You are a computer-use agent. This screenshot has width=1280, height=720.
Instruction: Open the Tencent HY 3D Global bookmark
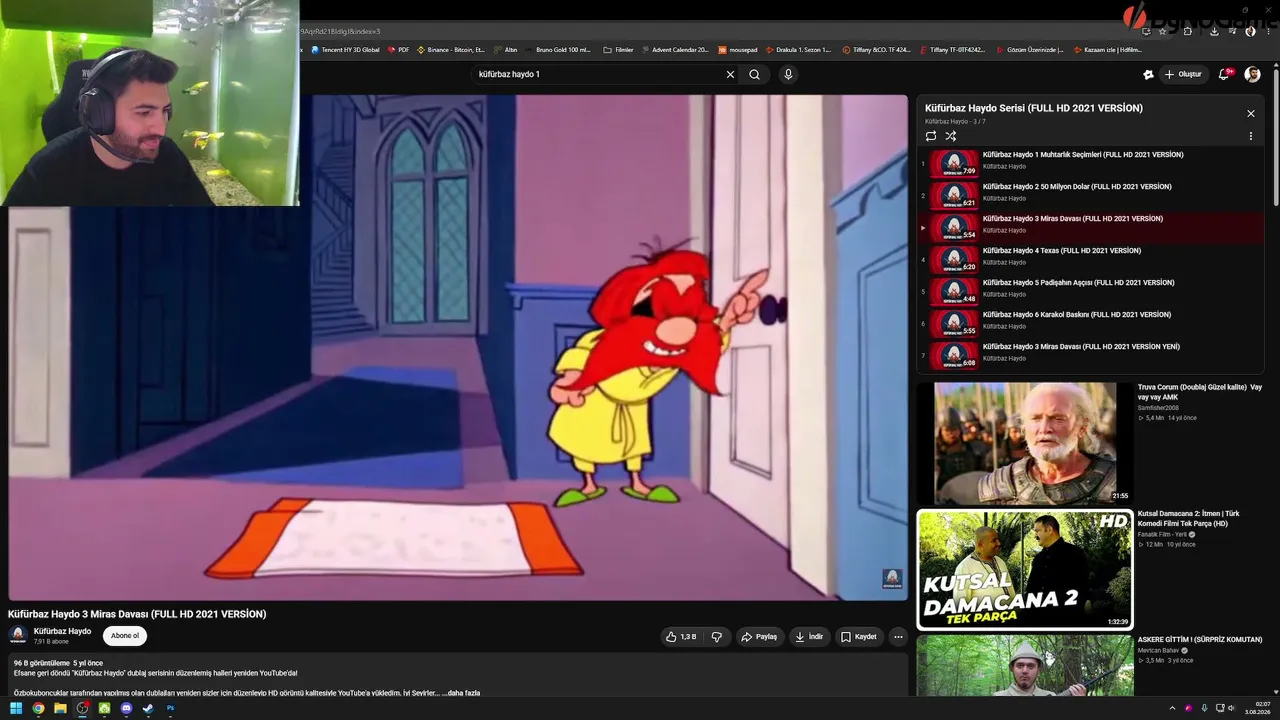345,49
